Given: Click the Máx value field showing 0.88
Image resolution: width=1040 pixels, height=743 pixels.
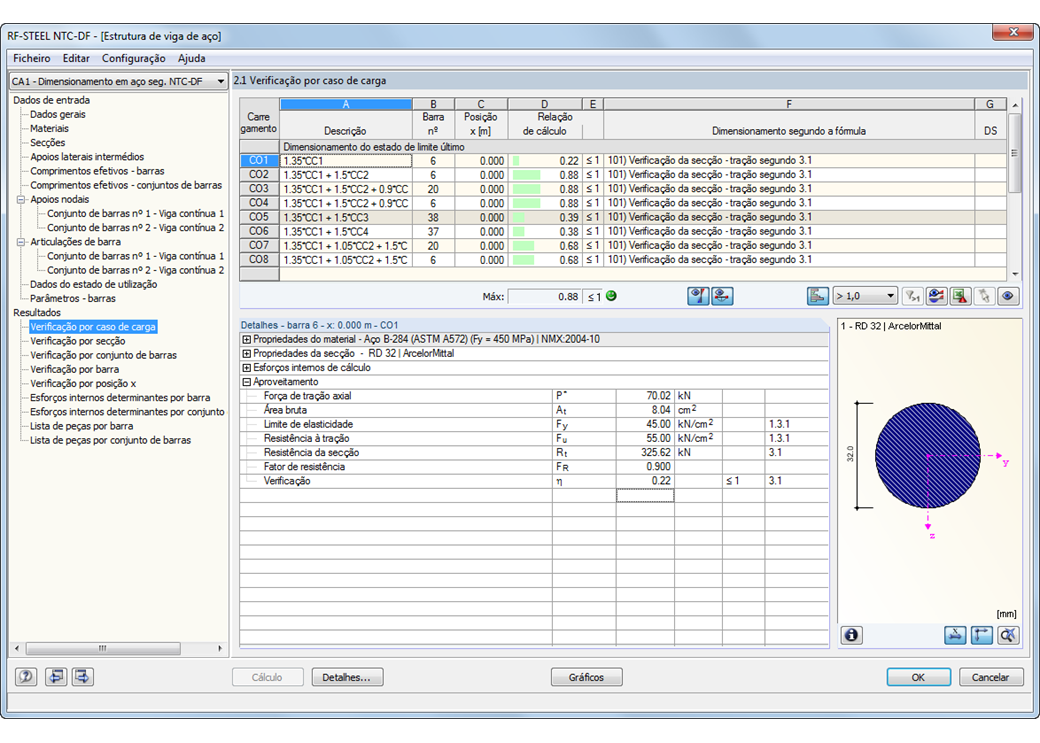Looking at the screenshot, I should [x=545, y=297].
